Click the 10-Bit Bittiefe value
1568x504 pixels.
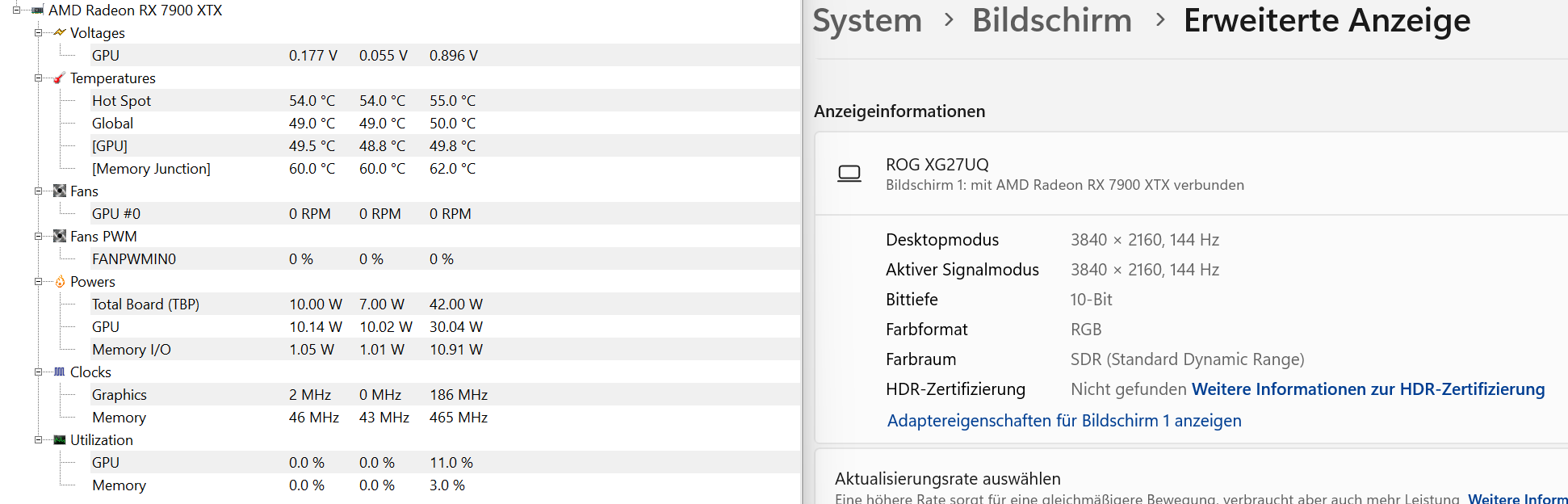pyautogui.click(x=1092, y=300)
